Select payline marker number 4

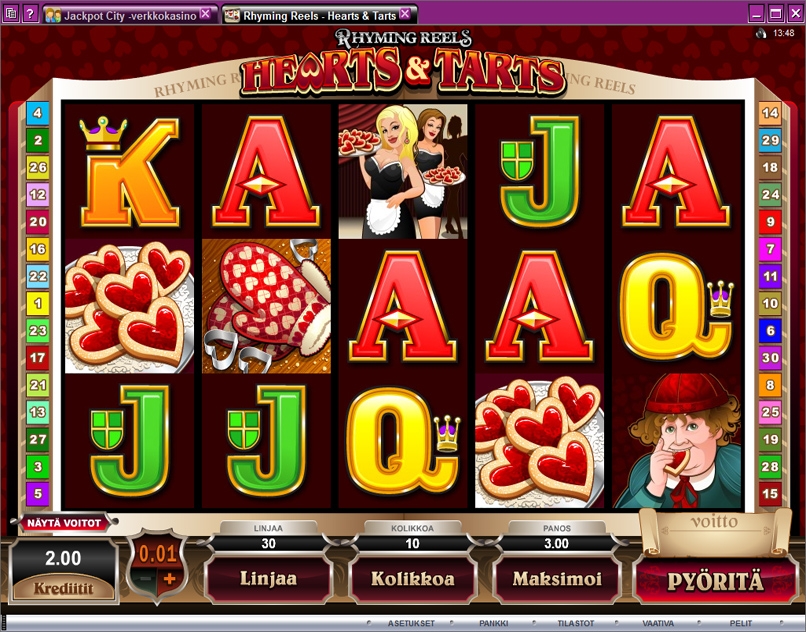click(38, 113)
